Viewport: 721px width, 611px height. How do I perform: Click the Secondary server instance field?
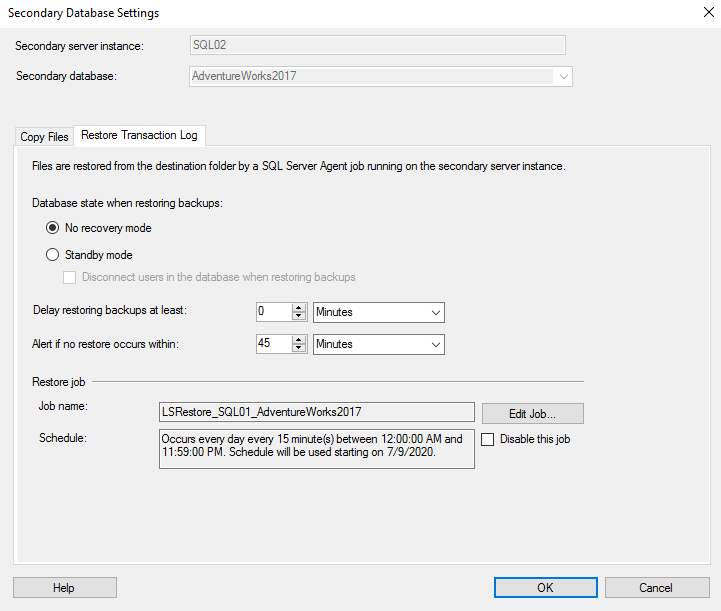coord(378,45)
